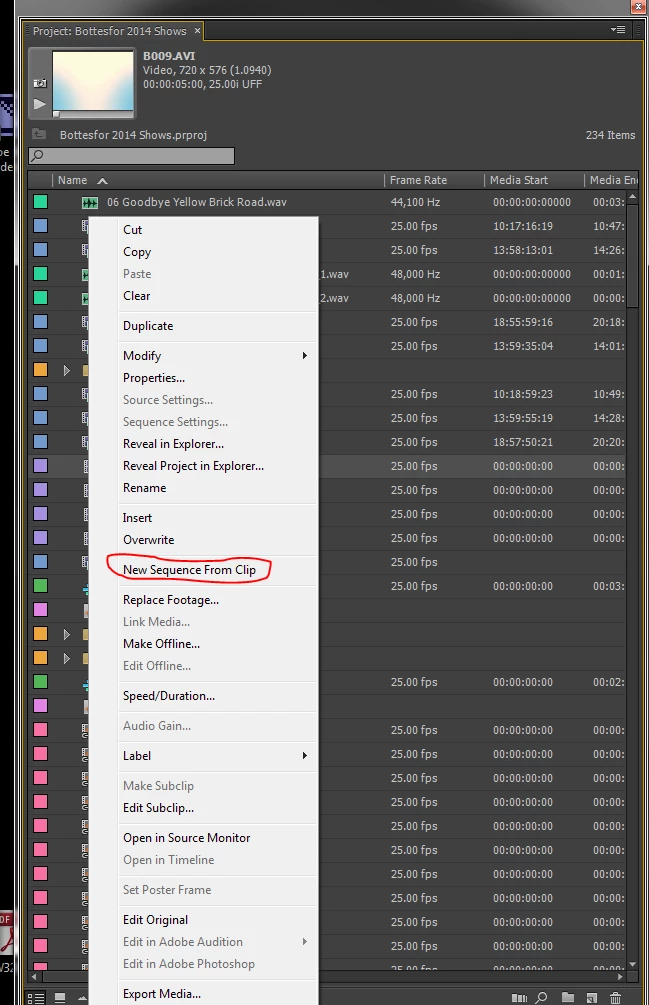The image size is (649, 1005).
Task: Click the Link Media... entry
Action: click(x=156, y=622)
